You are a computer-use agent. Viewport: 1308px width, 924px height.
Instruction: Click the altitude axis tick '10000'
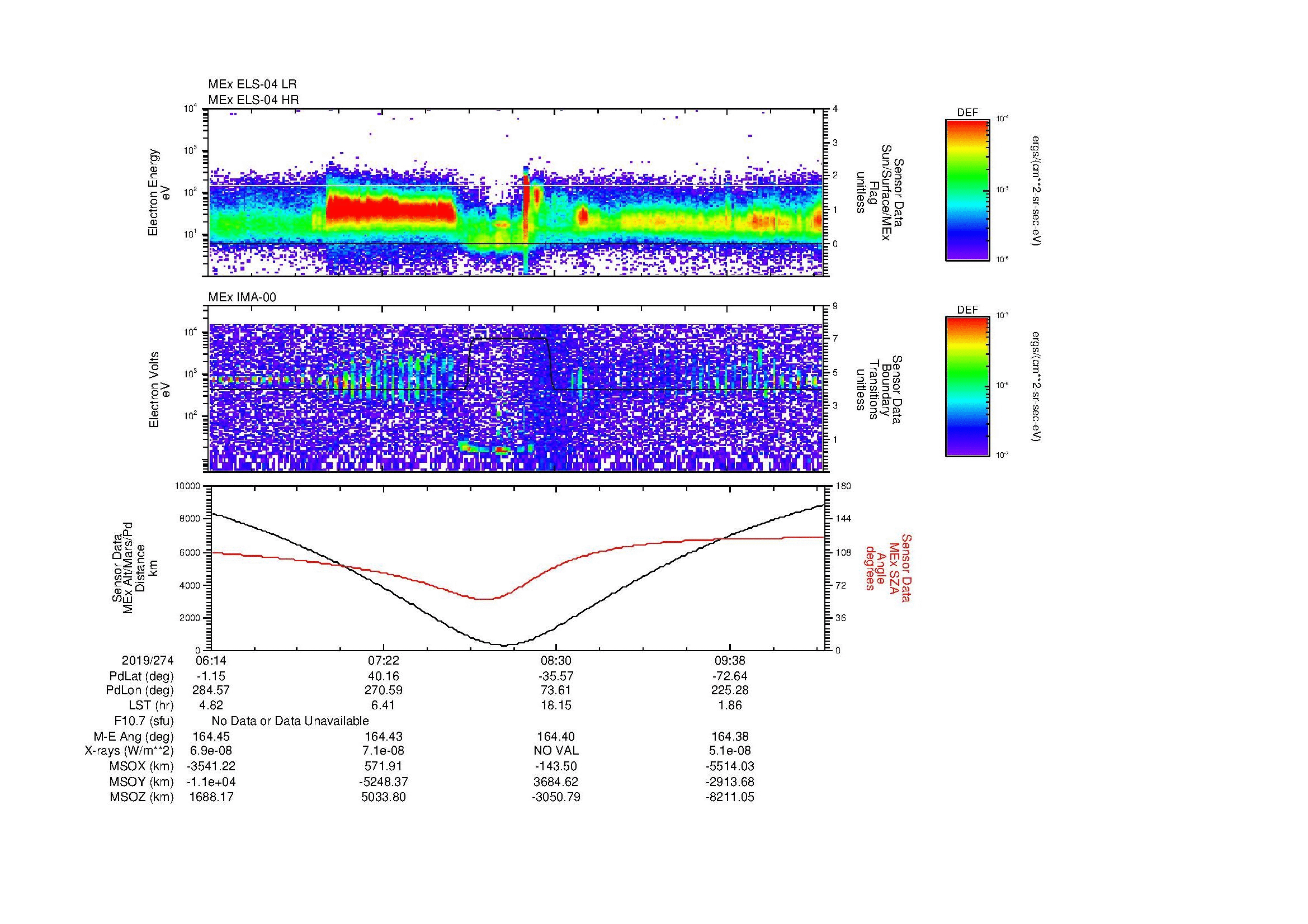(187, 486)
